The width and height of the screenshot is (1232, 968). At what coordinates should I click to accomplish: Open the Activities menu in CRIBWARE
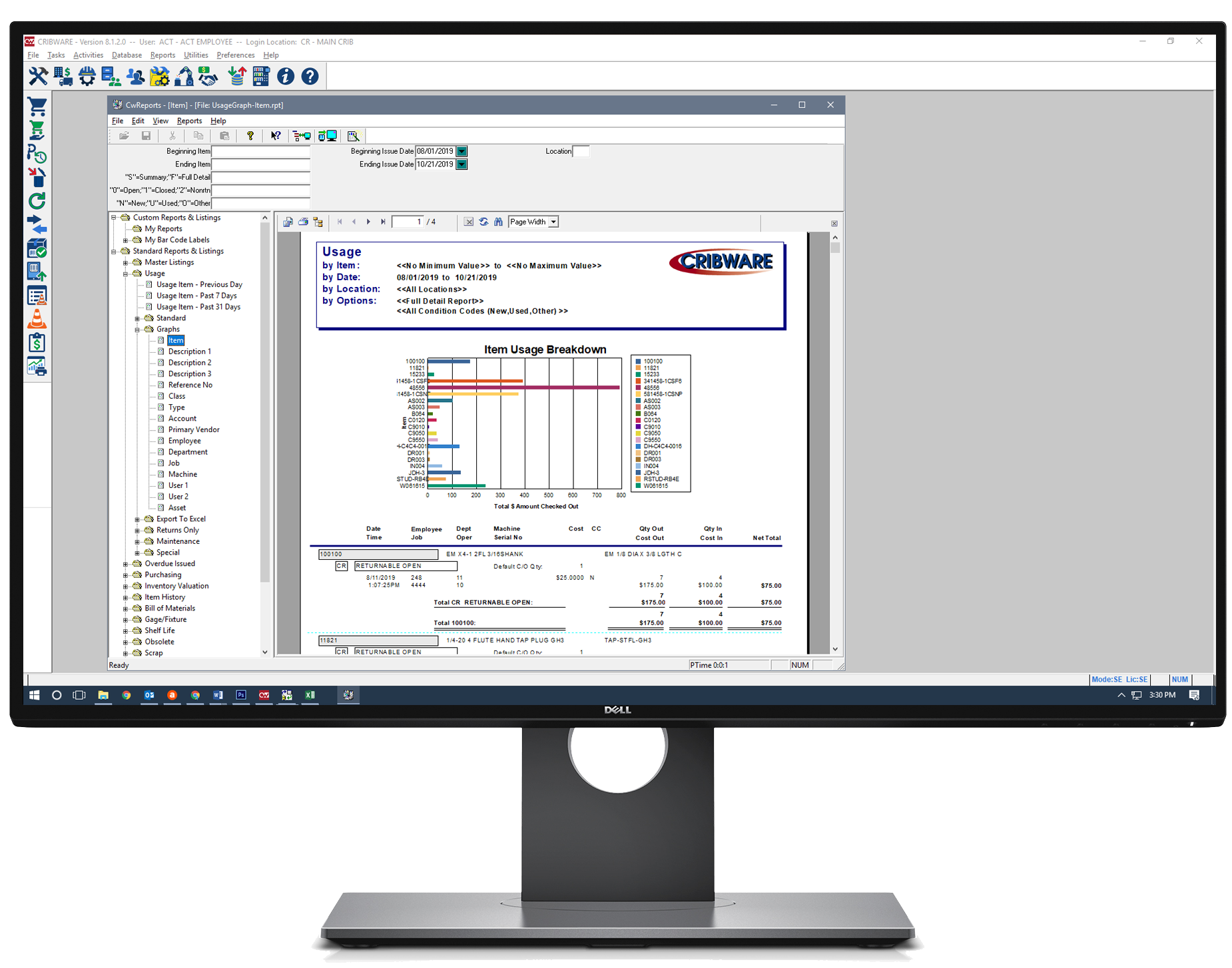88,55
